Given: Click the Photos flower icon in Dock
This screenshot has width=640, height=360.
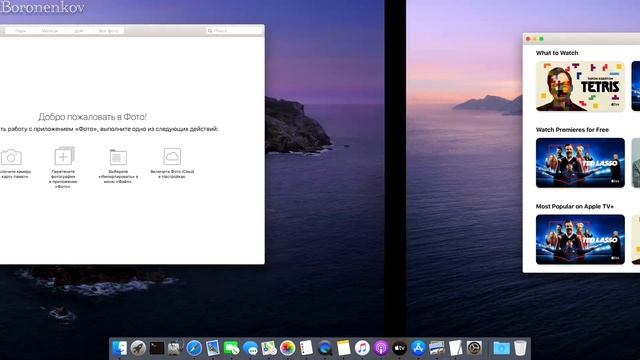Looking at the screenshot, I should pos(287,348).
